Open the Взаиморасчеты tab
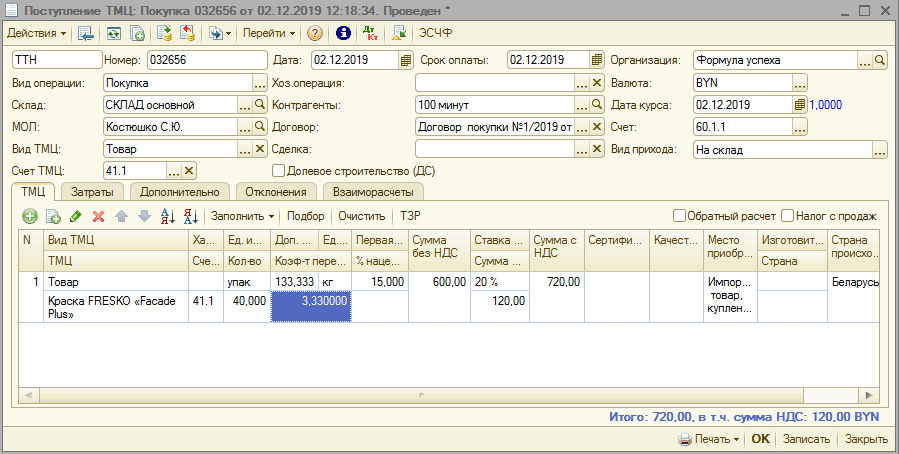The width and height of the screenshot is (899, 454). 373,191
